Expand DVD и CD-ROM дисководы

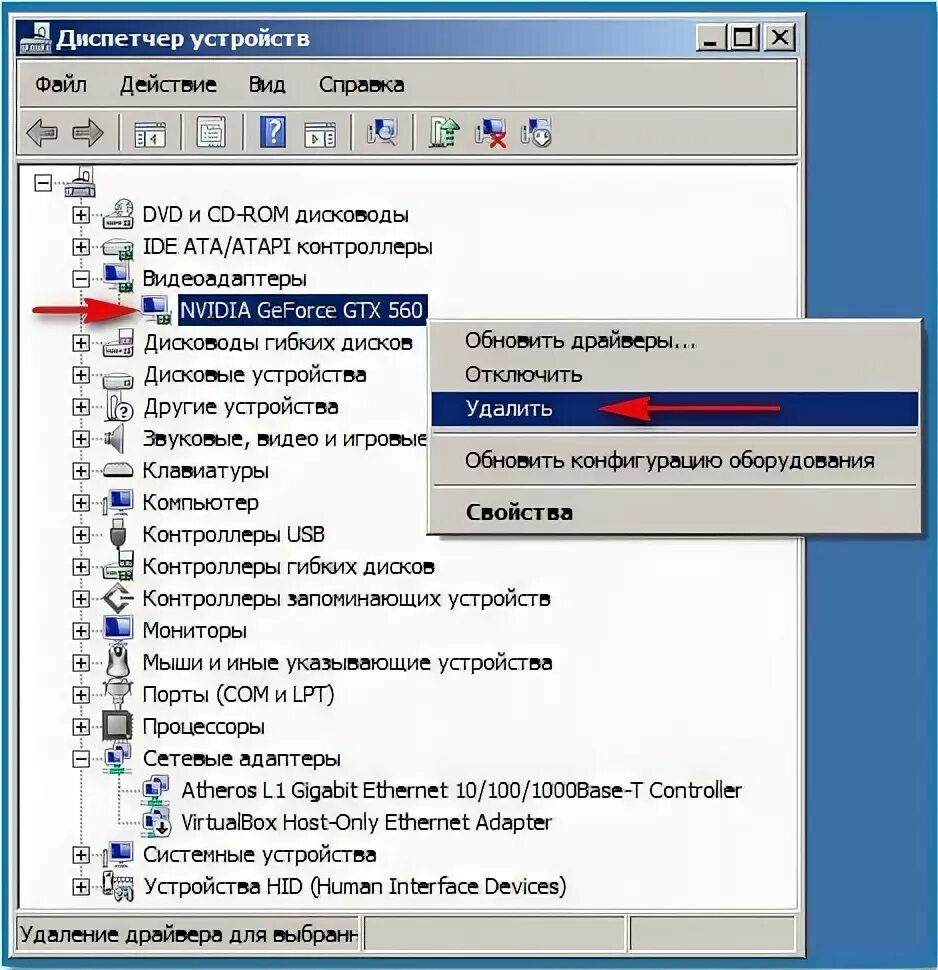80,215
